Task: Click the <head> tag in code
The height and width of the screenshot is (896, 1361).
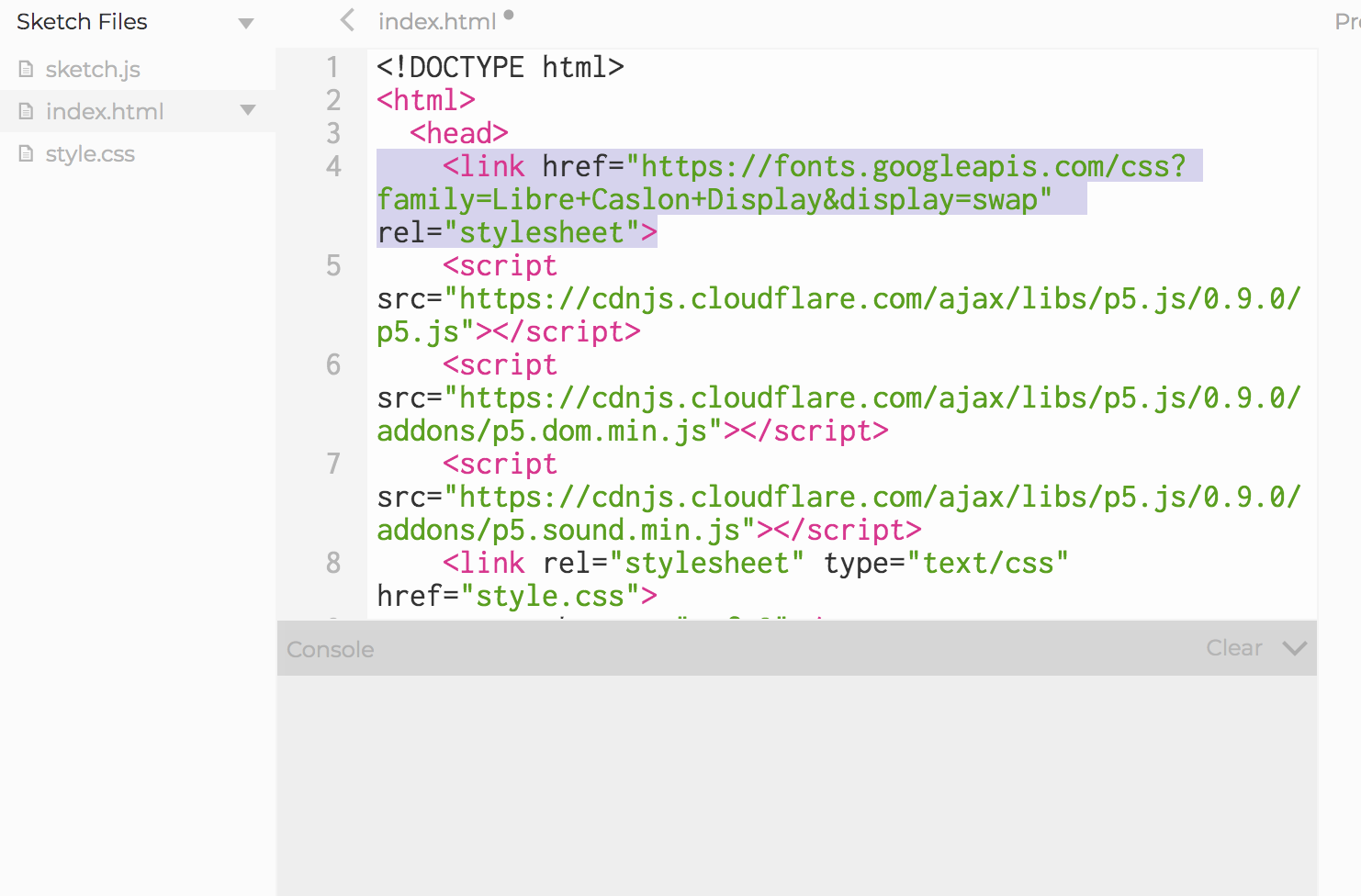Action: click(459, 133)
